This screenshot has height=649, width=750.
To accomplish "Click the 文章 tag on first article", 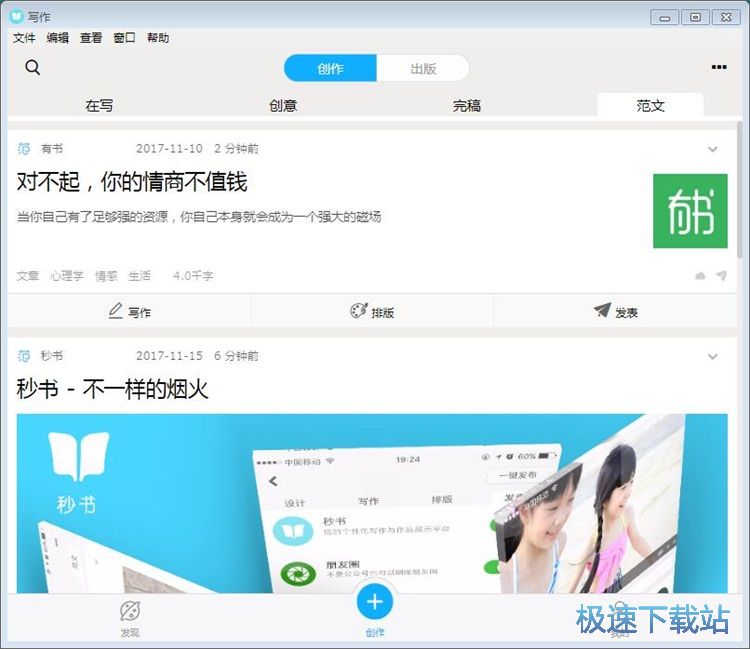I will [x=28, y=275].
